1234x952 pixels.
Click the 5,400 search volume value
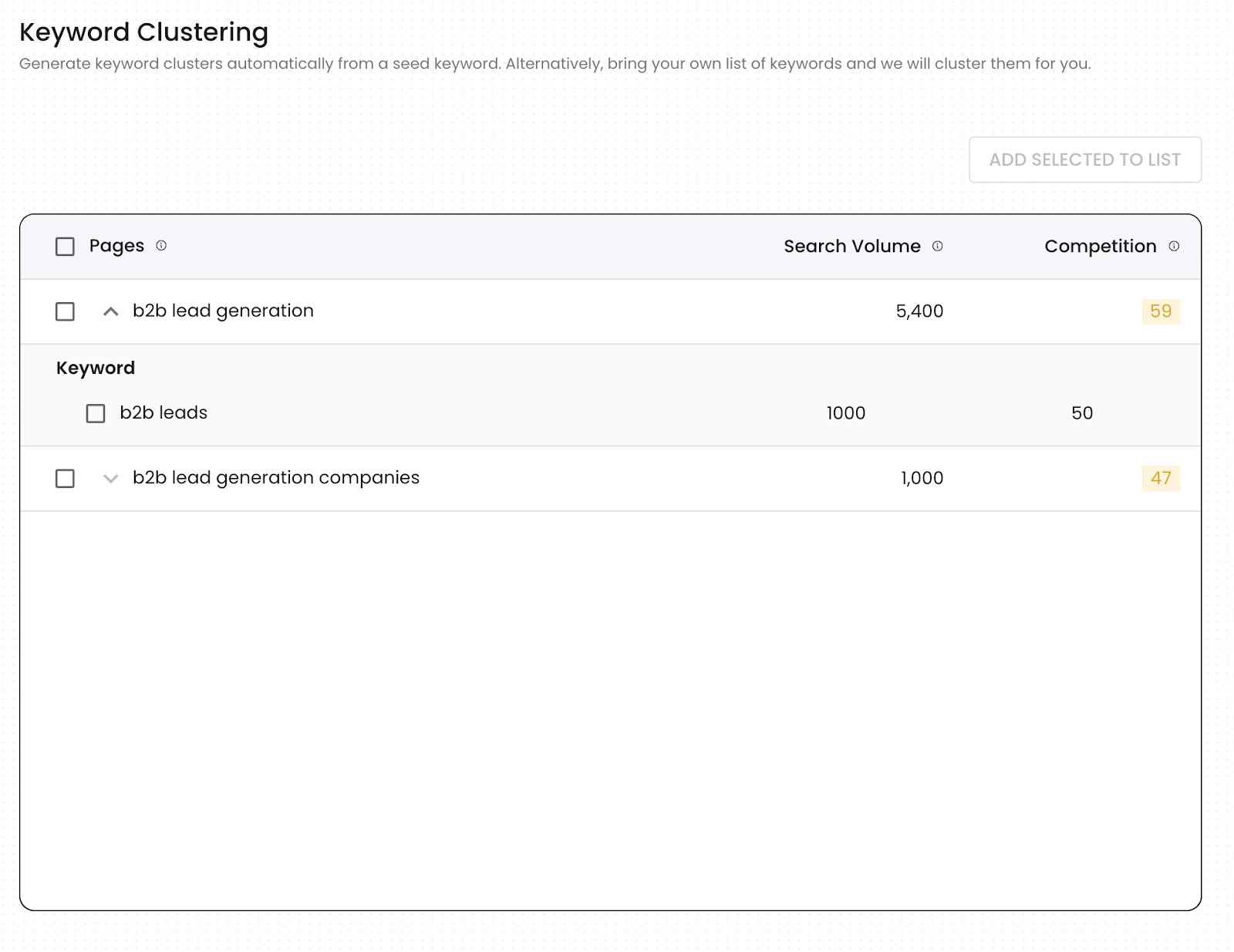(x=919, y=311)
